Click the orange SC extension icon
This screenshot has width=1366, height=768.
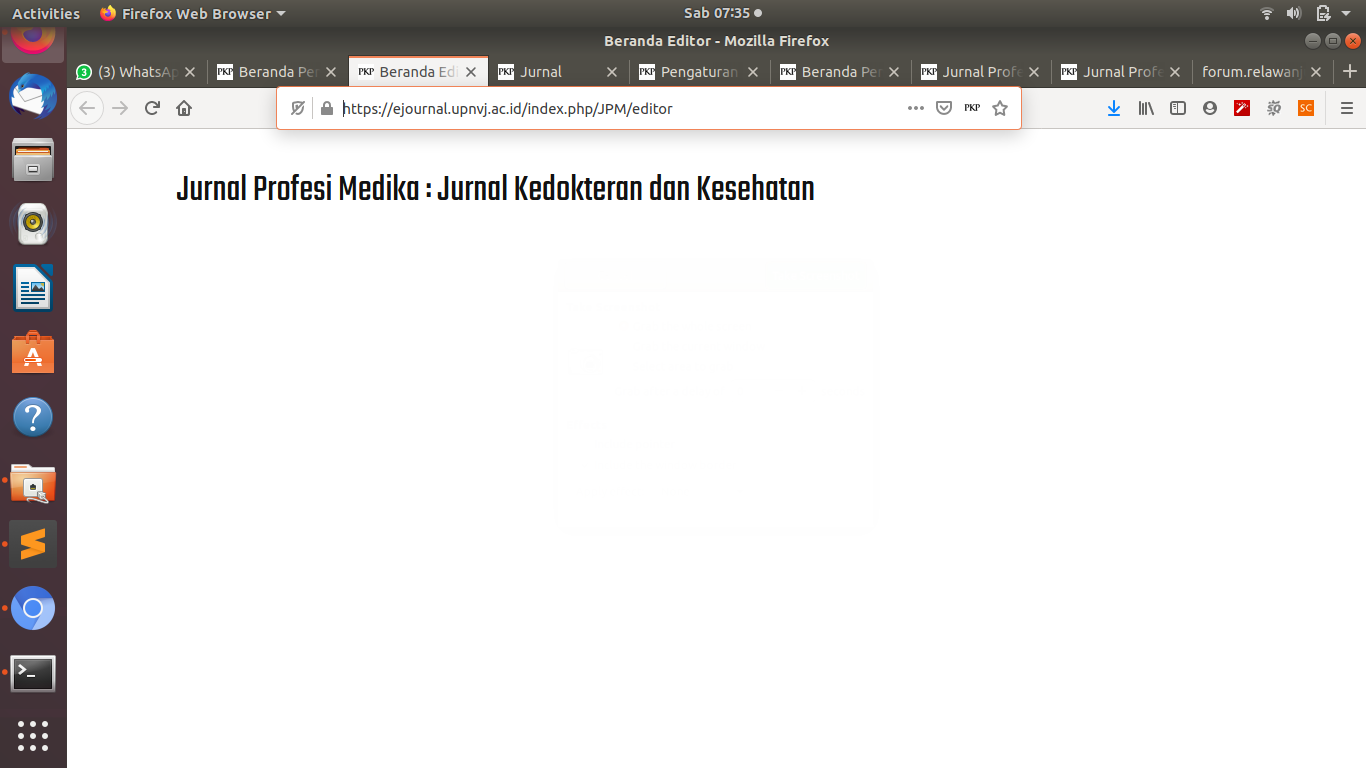point(1305,108)
